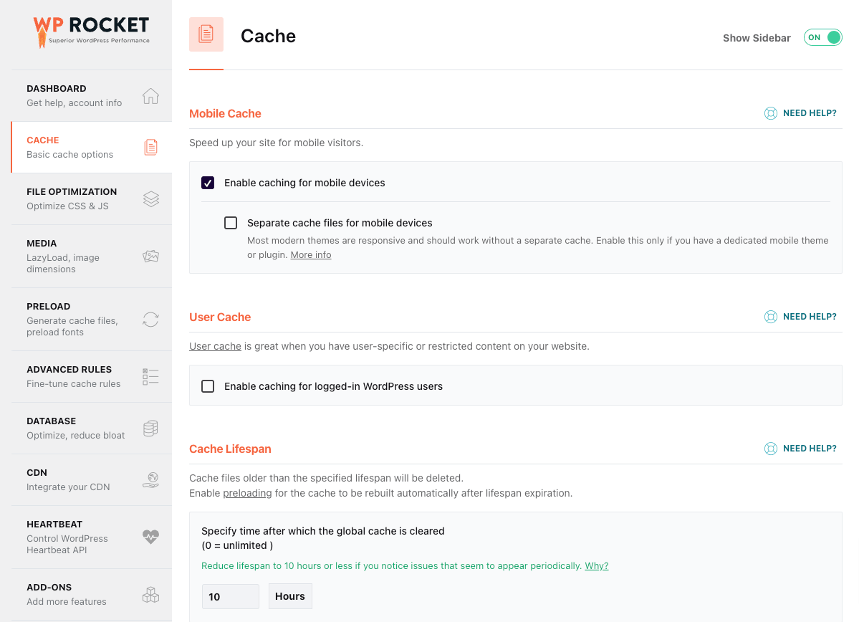Click the Preload refresh arrows icon
The height and width of the screenshot is (622, 860).
click(x=150, y=320)
